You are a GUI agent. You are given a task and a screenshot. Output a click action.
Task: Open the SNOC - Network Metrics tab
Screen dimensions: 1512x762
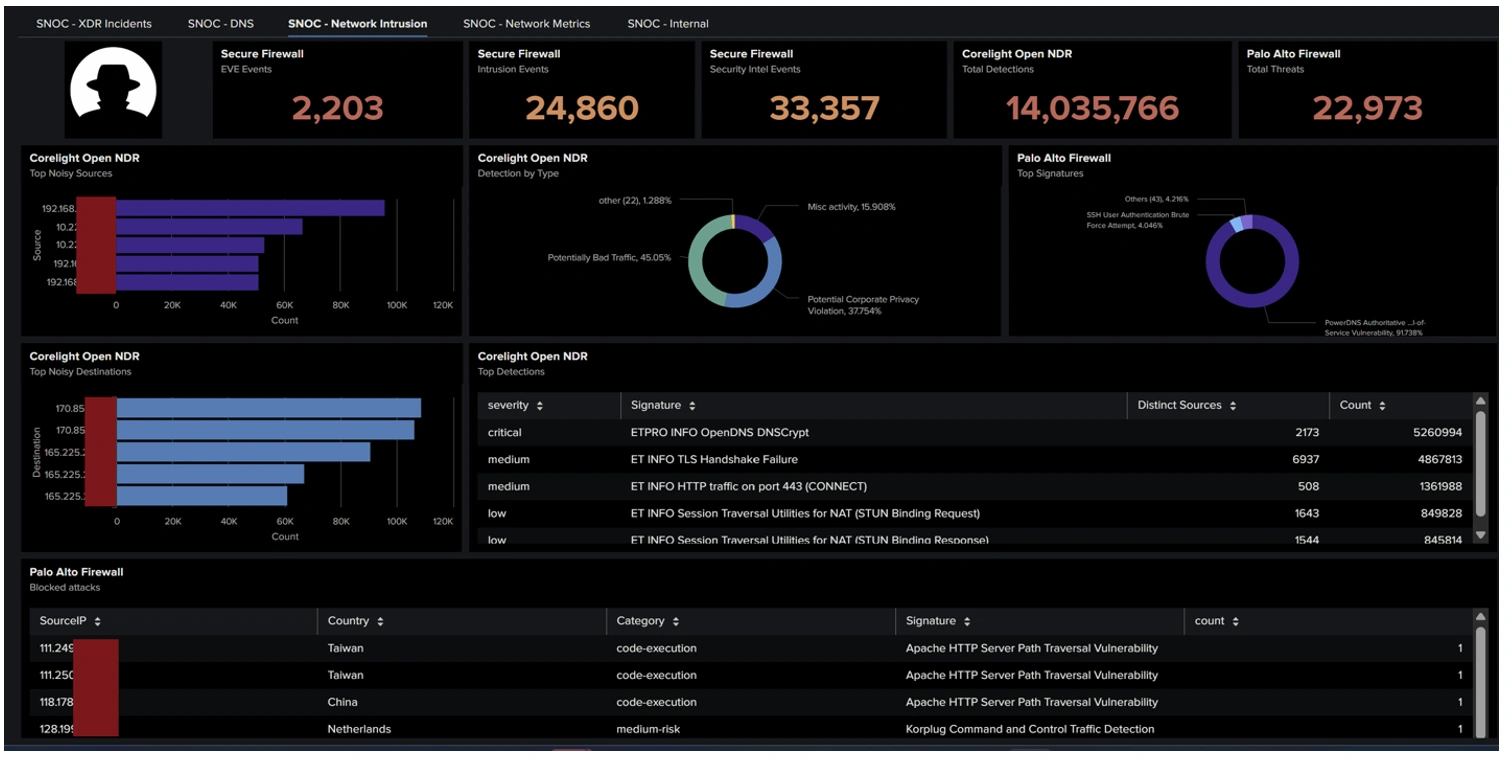click(x=526, y=23)
